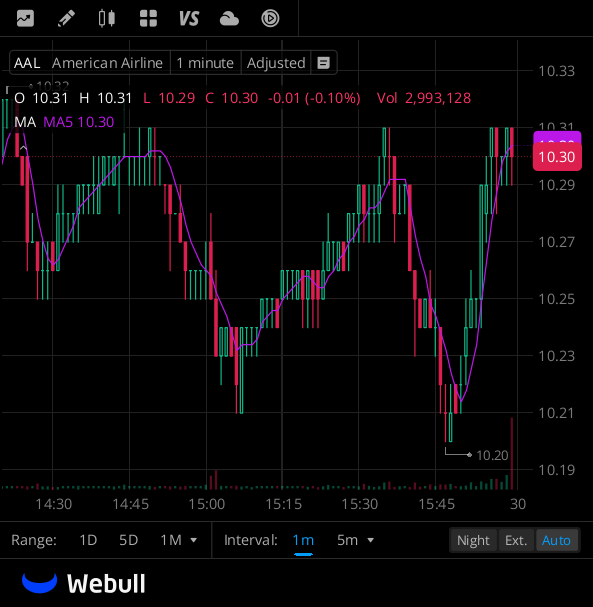Image resolution: width=593 pixels, height=607 pixels.
Task: Click the replay play-circle icon
Action: pyautogui.click(x=270, y=18)
